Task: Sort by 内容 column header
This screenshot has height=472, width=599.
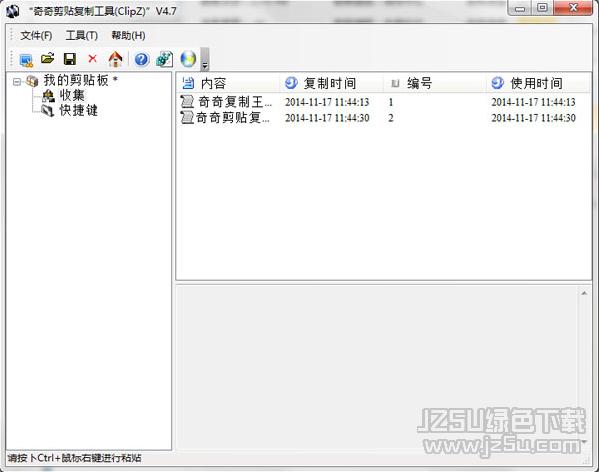Action: pos(228,83)
